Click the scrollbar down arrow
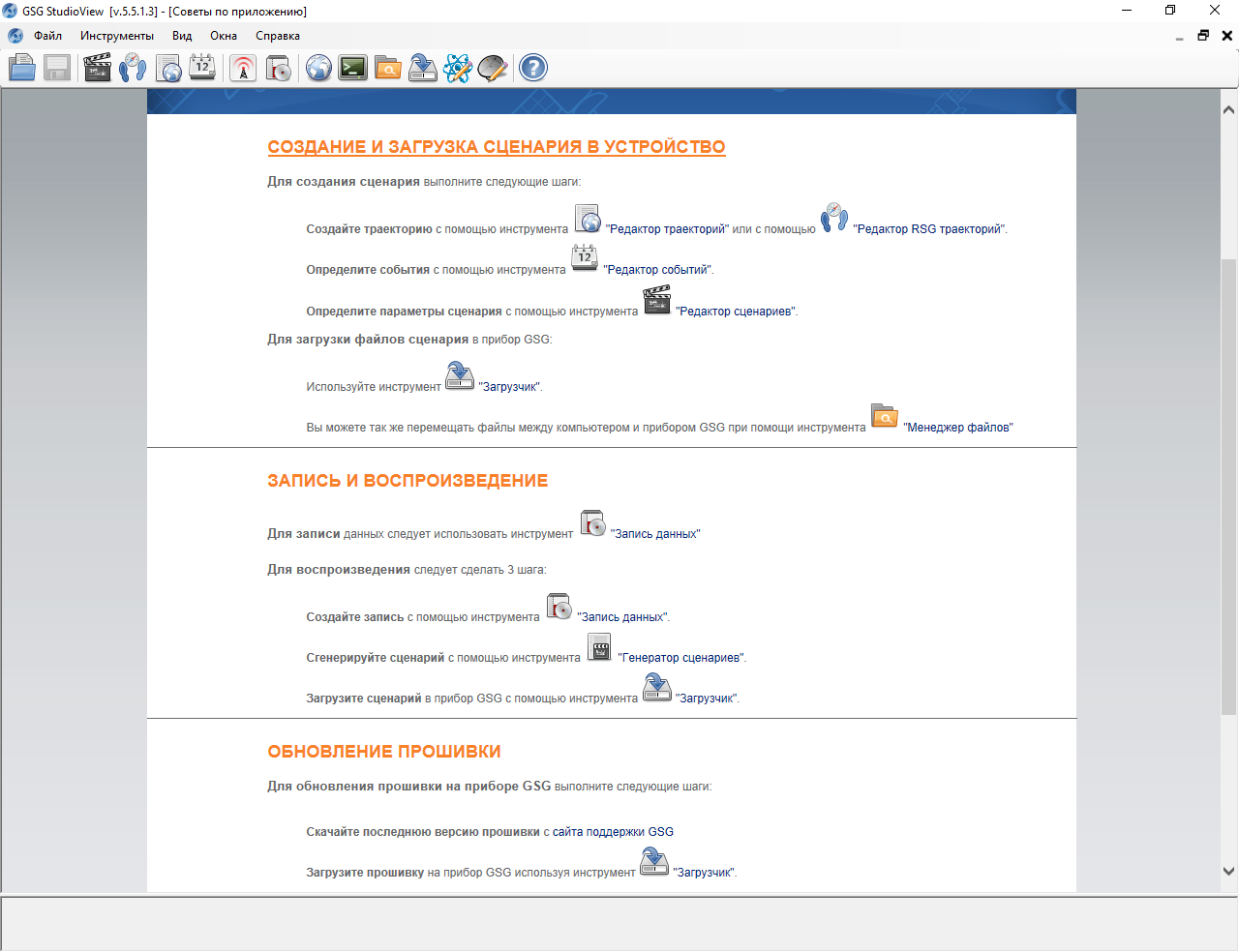 1229,871
